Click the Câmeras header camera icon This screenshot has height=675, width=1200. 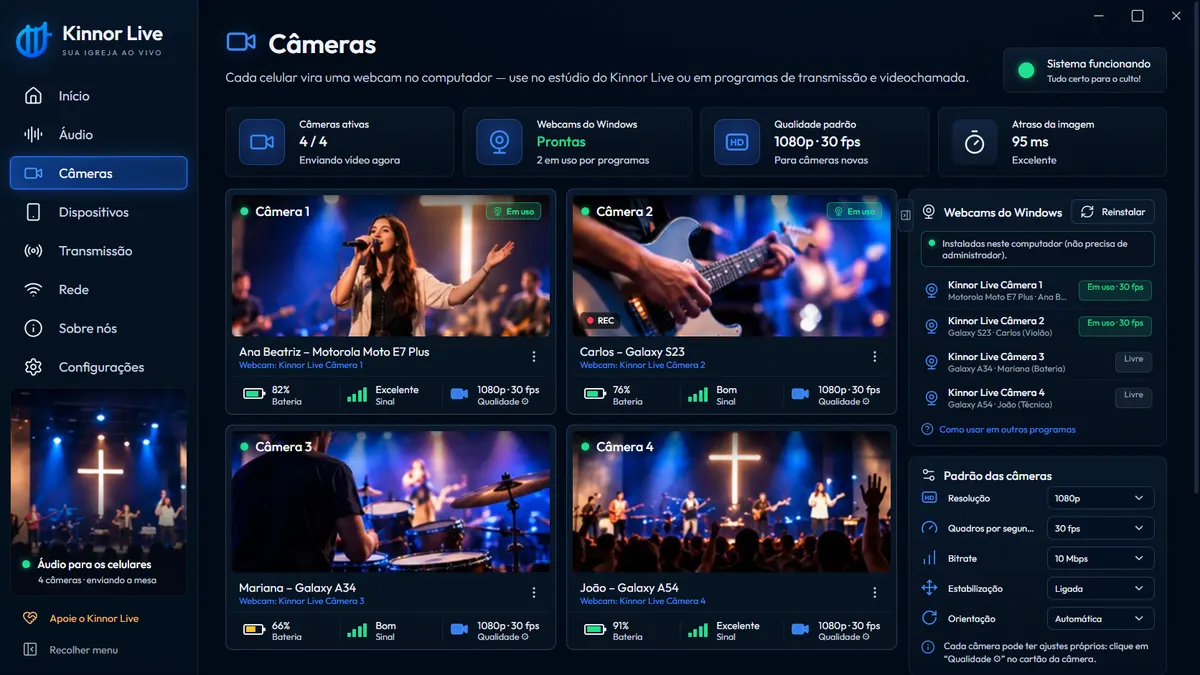(241, 42)
